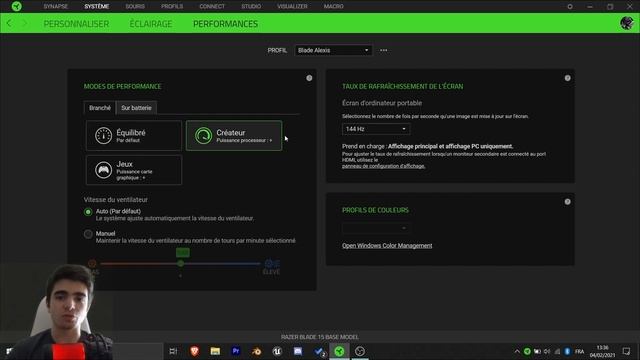Open the clock and date flyout
Viewport: 640px width, 360px height.
coord(602,351)
